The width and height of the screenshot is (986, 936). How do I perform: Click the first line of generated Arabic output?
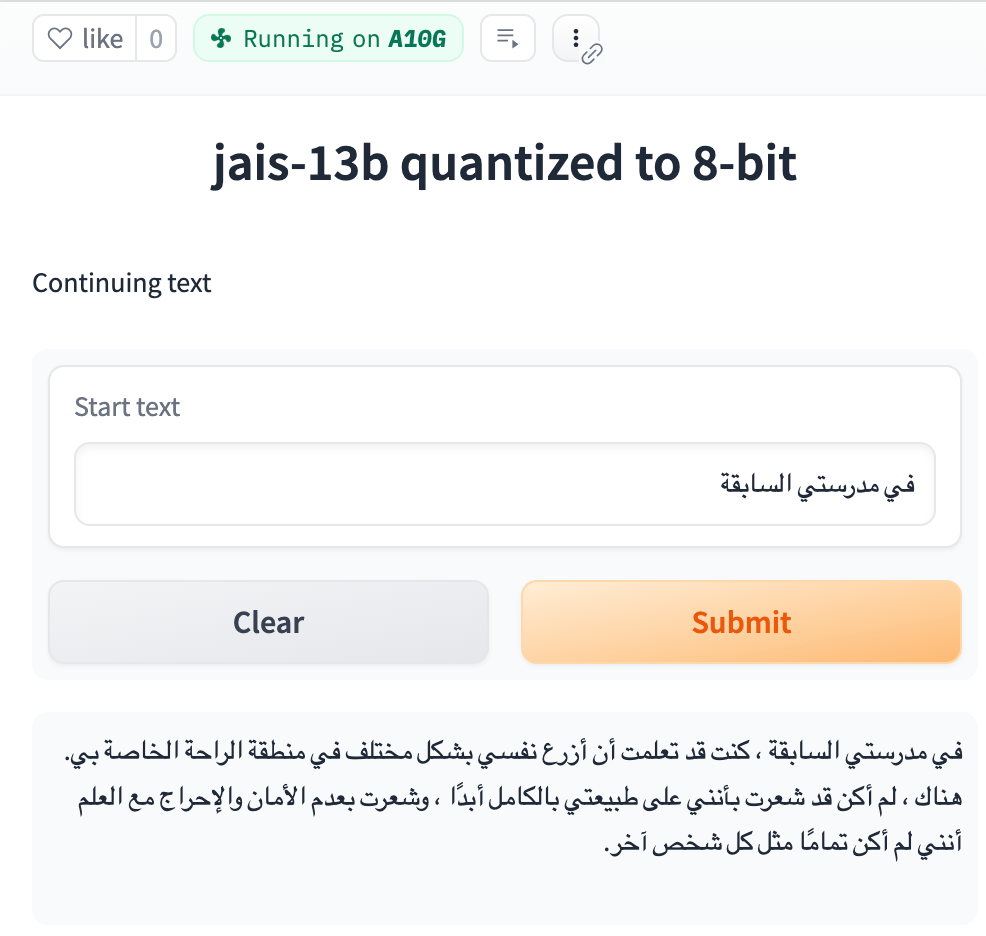click(x=514, y=751)
